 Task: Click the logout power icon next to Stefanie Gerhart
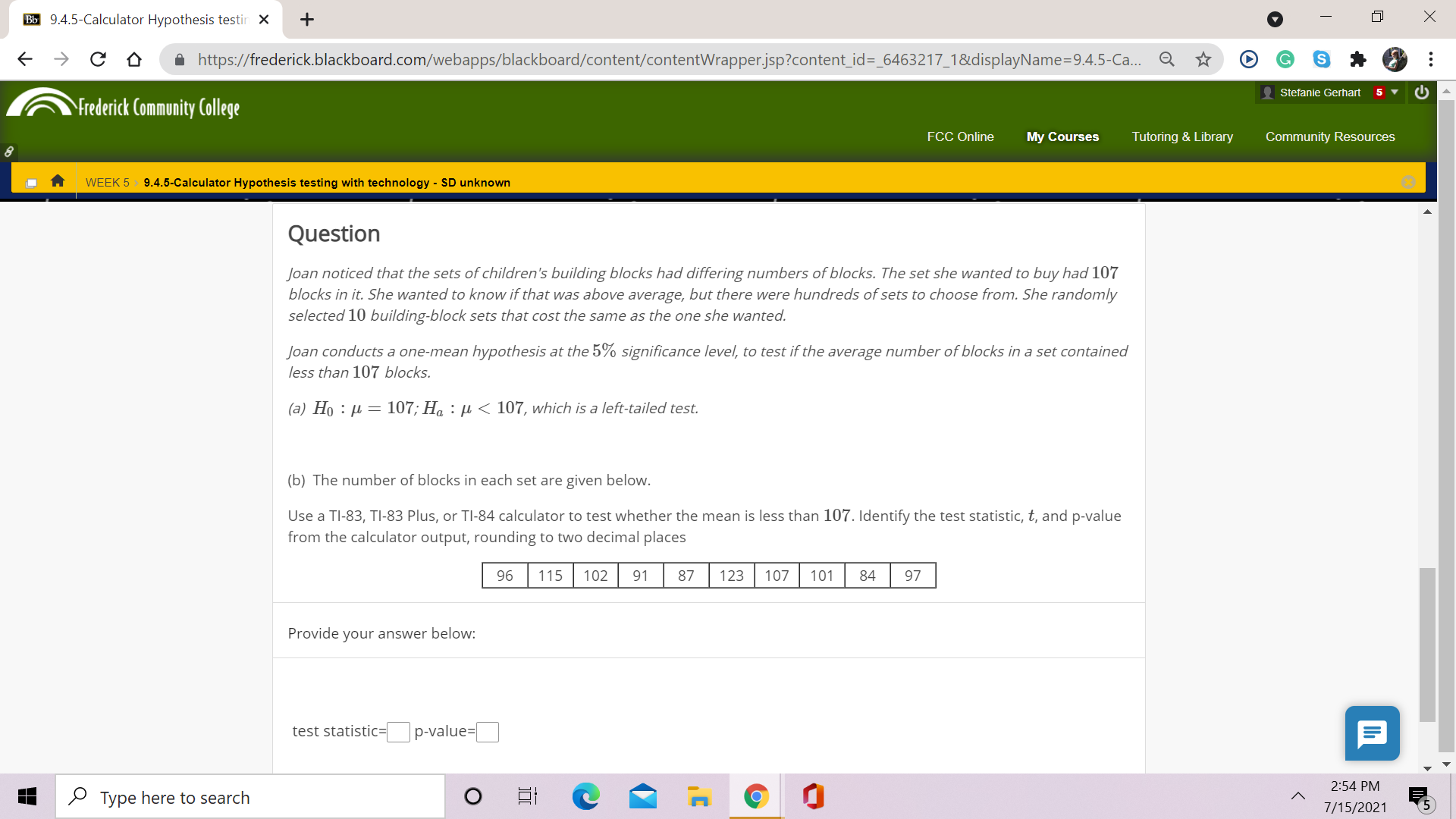(1421, 93)
